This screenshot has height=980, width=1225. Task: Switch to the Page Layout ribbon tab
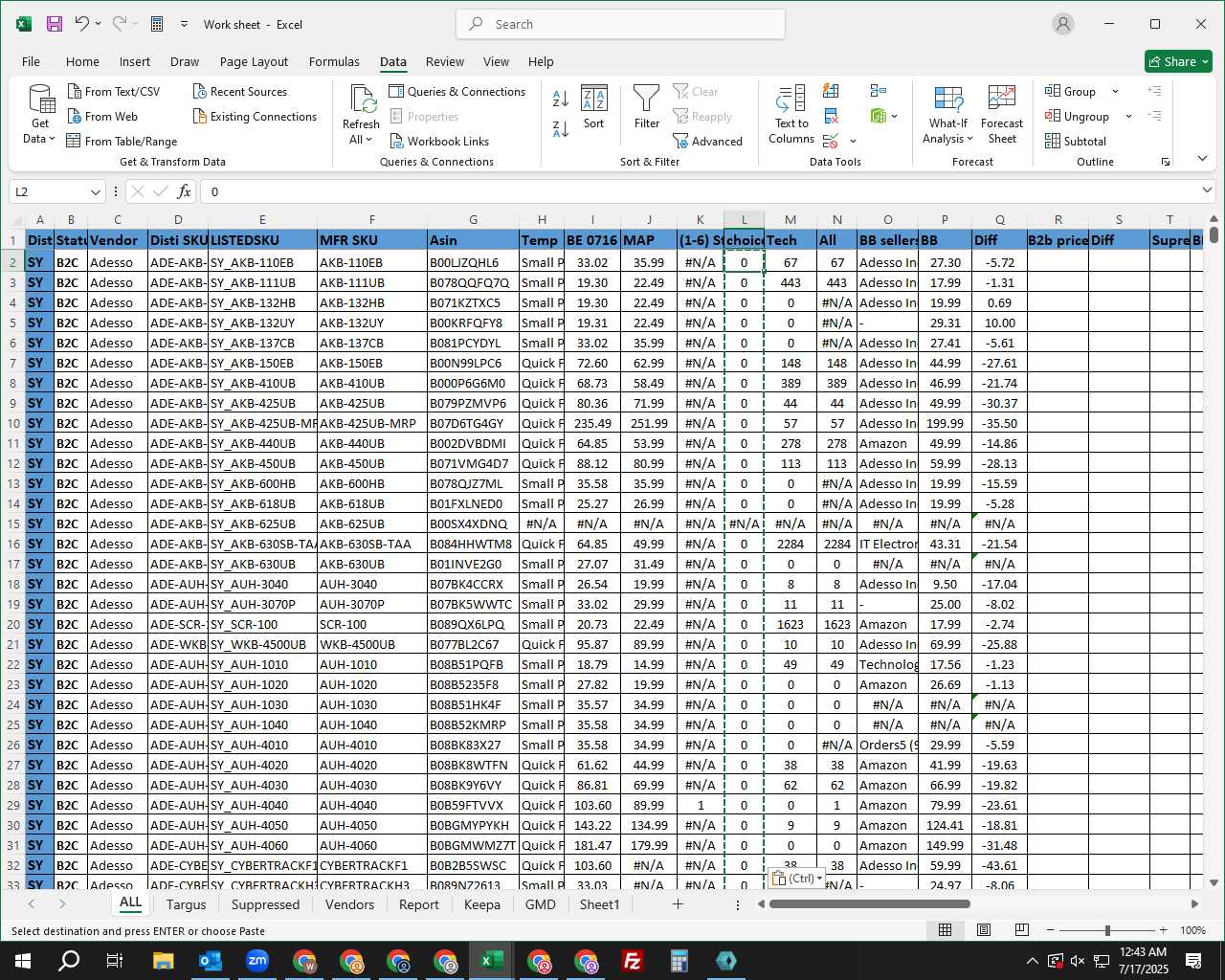(254, 61)
